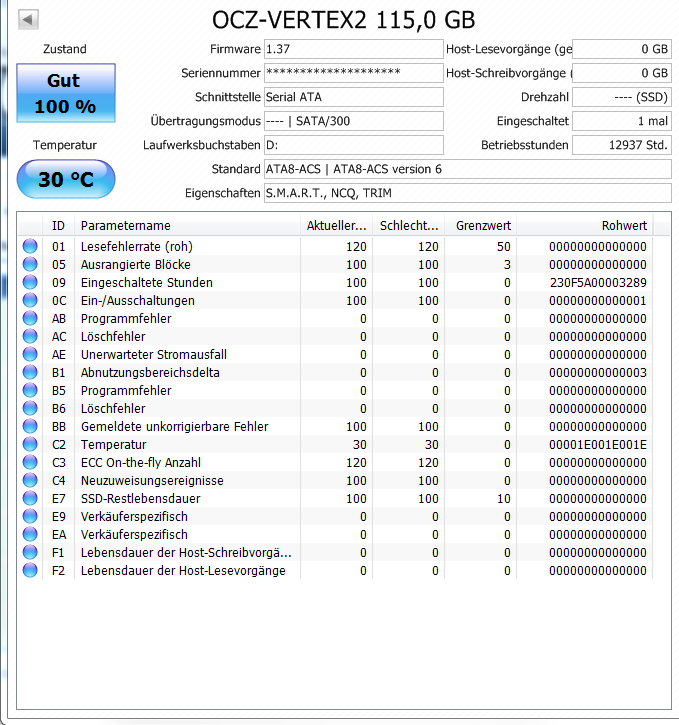This screenshot has height=725, width=679.
Task: Select the Eingeschaltete Stunden parameter name
Action: pyautogui.click(x=147, y=283)
